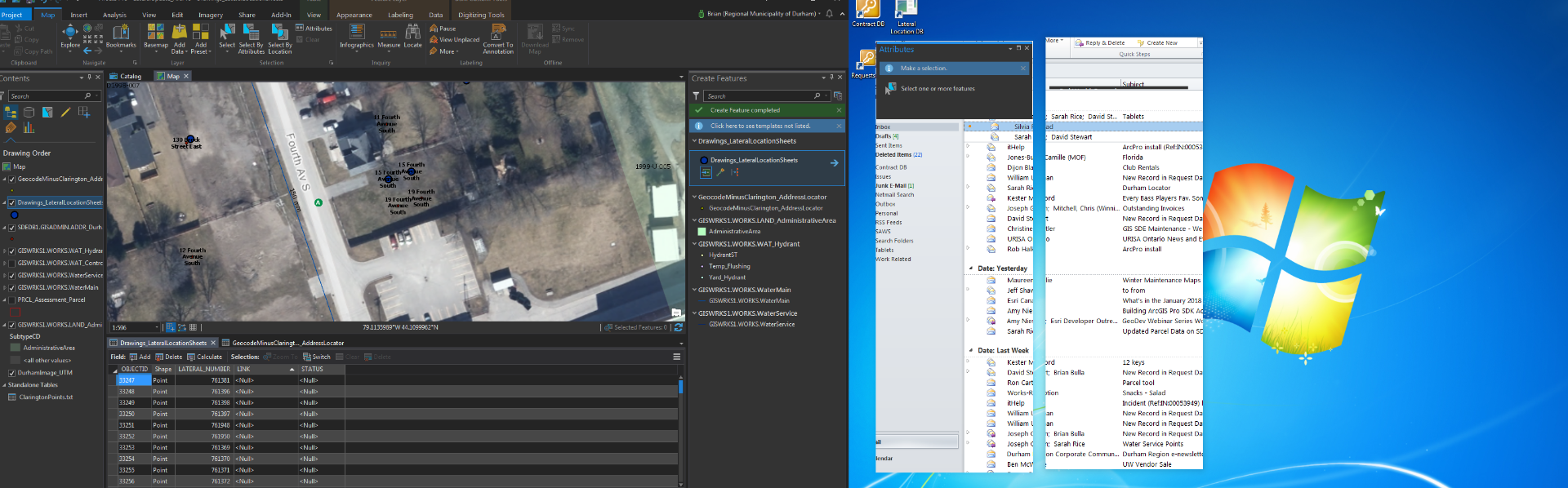Screen dimensions: 1568x488
Task: Open notifications bell icon
Action: [830, 14]
